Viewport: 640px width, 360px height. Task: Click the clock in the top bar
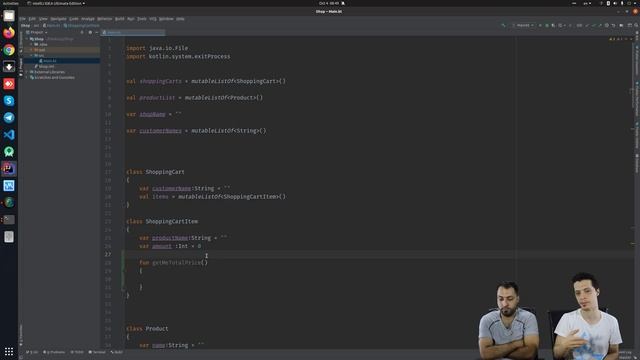coord(329,3)
